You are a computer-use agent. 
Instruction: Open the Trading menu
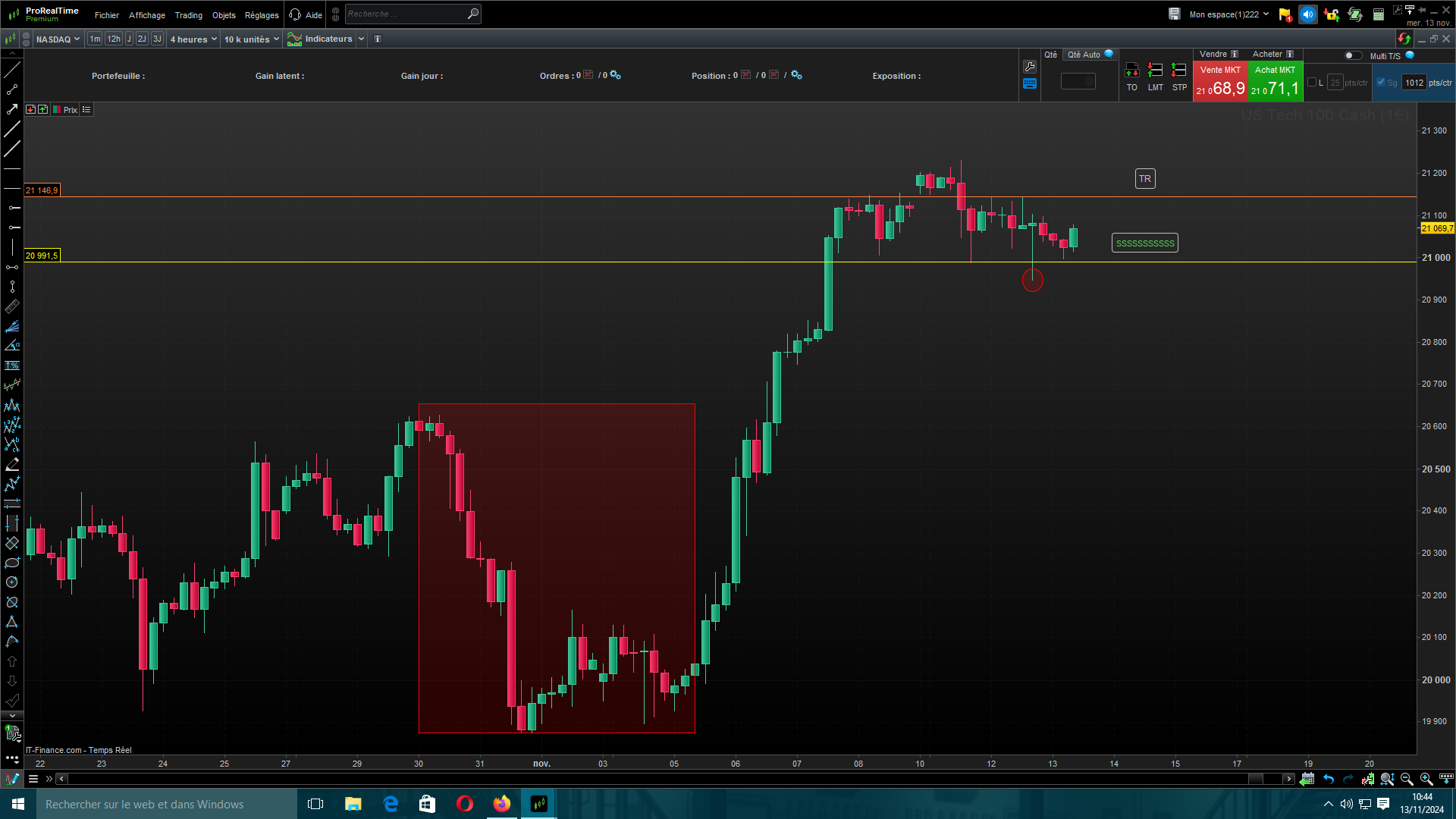coord(188,15)
